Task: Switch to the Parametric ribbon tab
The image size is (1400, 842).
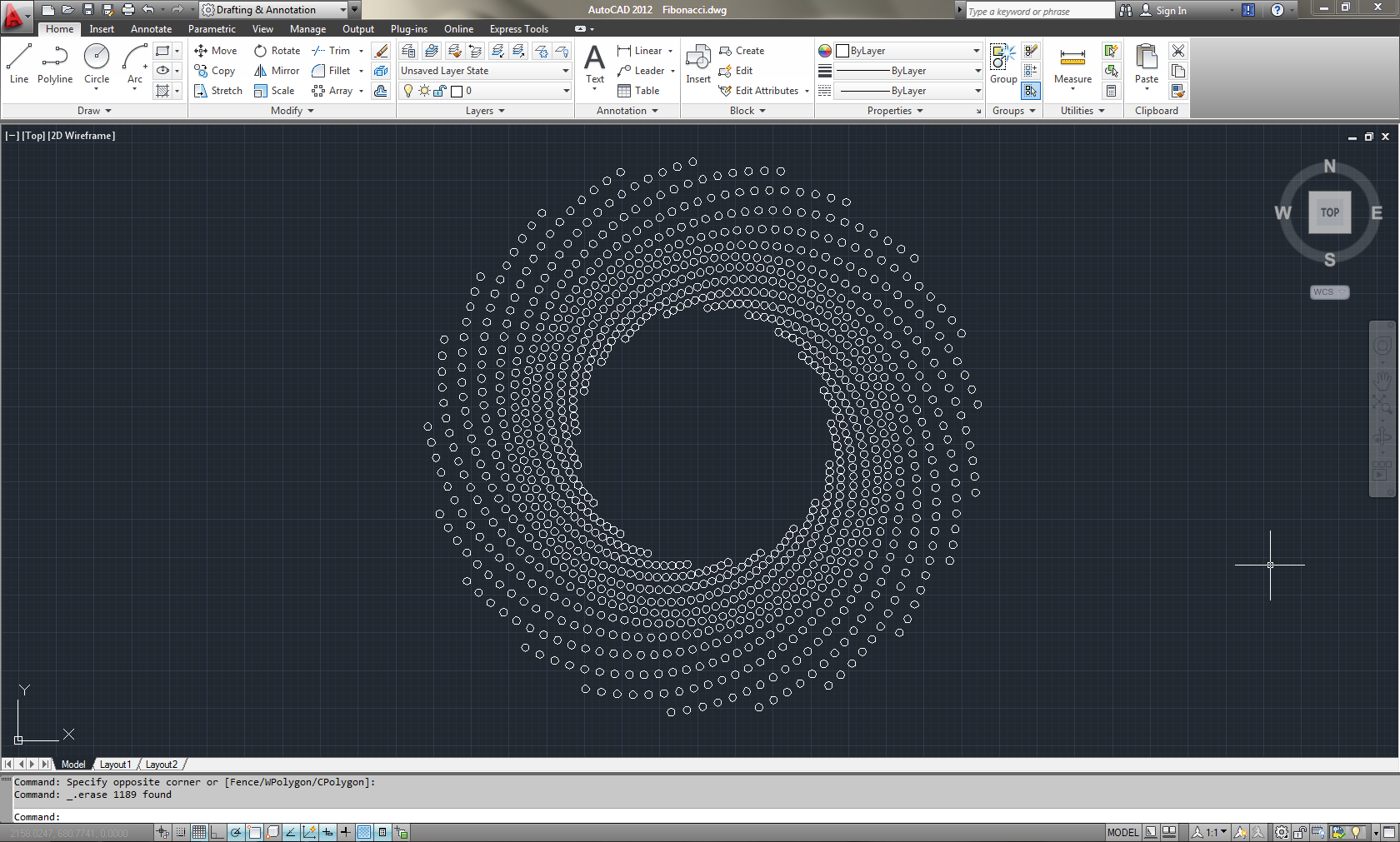Action: [x=212, y=28]
